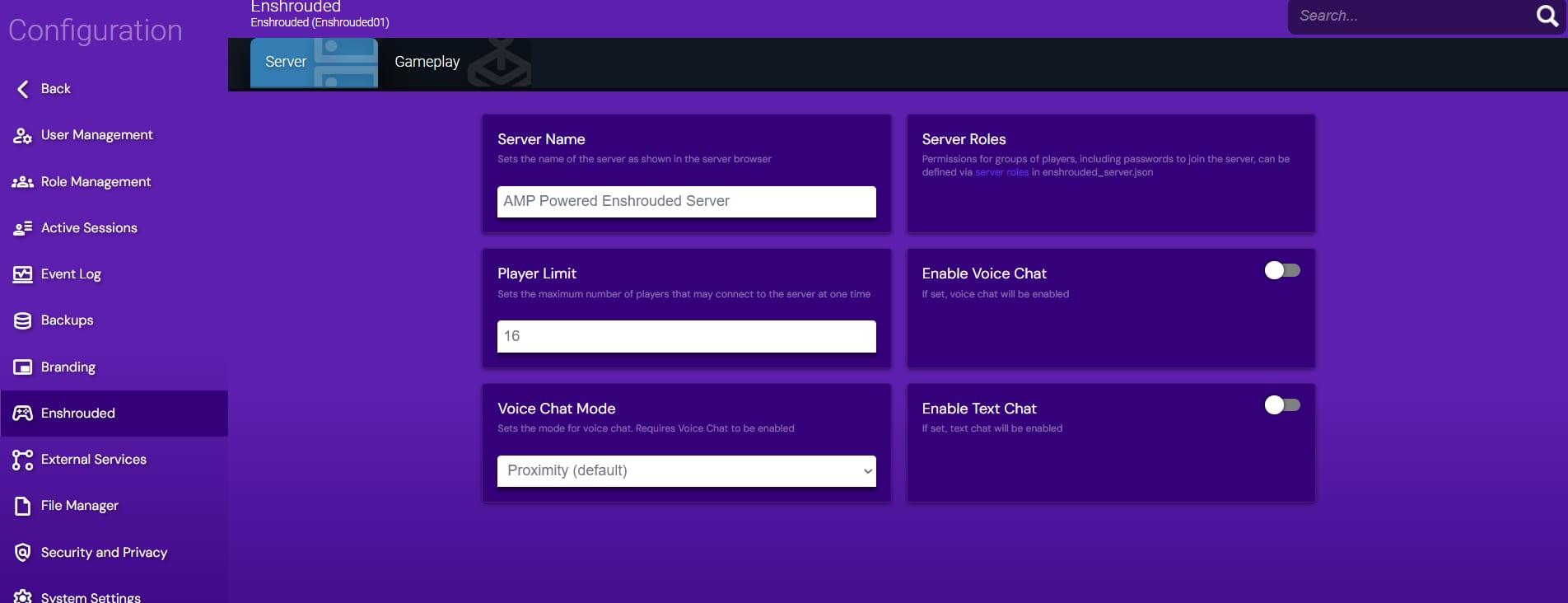The height and width of the screenshot is (603, 1568).
Task: Open the Event Log section
Action: (x=114, y=274)
